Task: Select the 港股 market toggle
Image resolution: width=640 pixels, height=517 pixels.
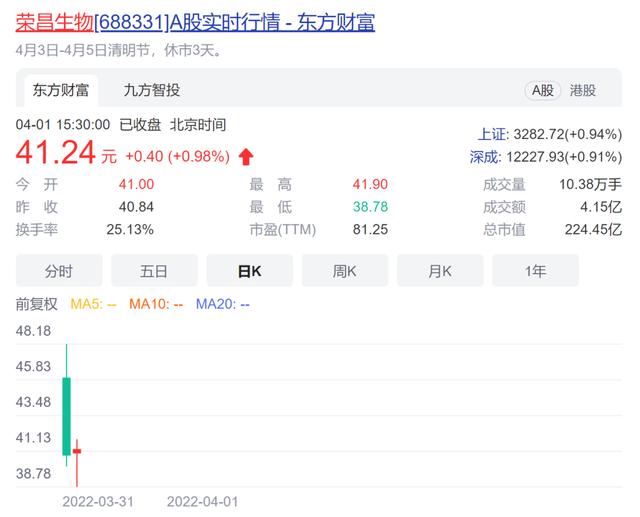Action: (582, 90)
